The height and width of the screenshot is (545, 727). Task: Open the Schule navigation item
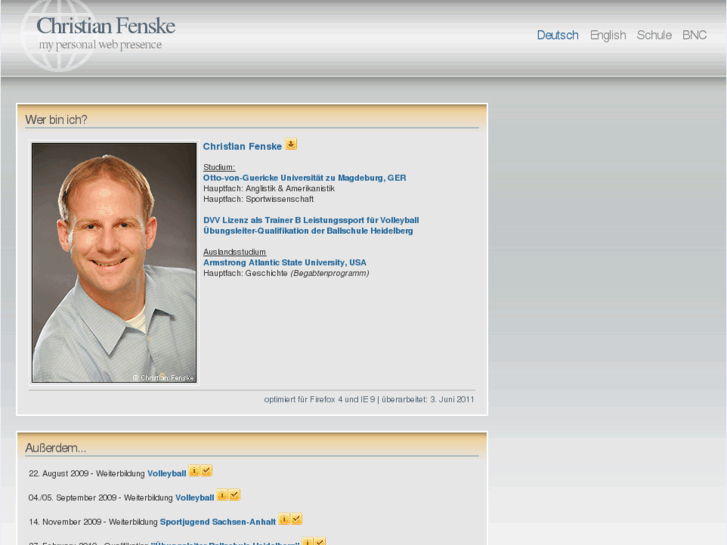click(654, 35)
